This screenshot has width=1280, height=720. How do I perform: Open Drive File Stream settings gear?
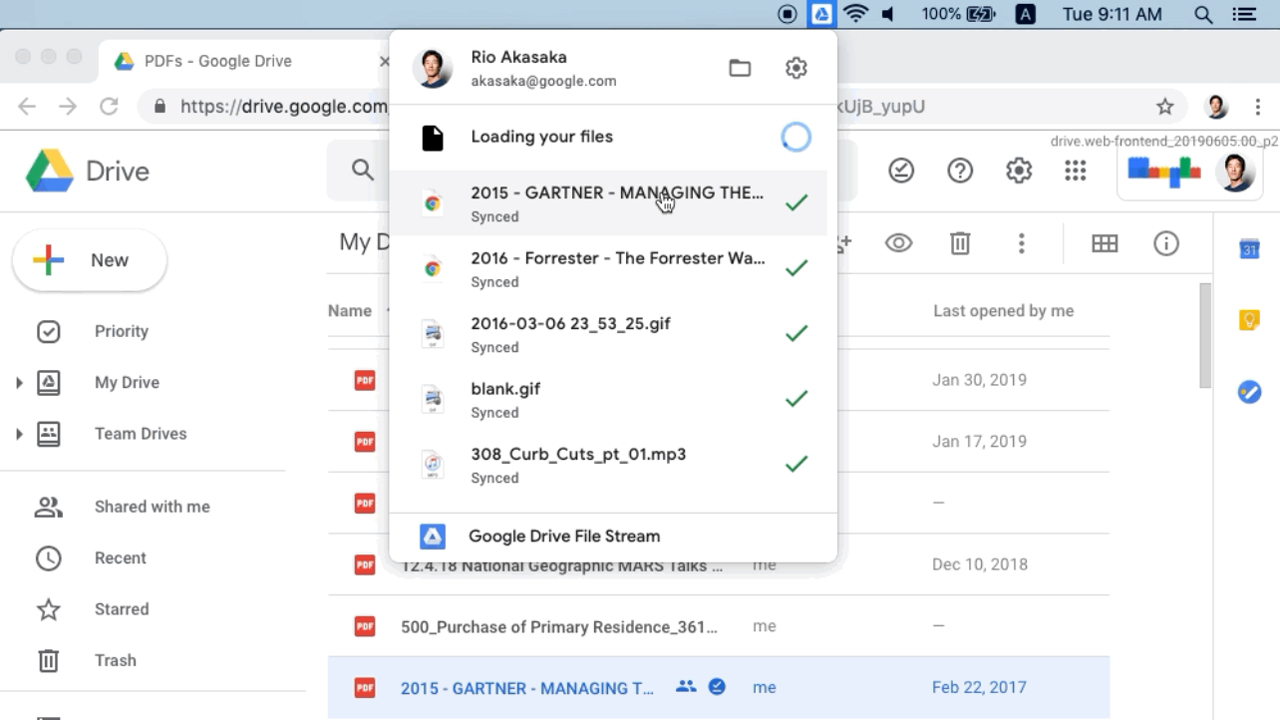[x=796, y=68]
